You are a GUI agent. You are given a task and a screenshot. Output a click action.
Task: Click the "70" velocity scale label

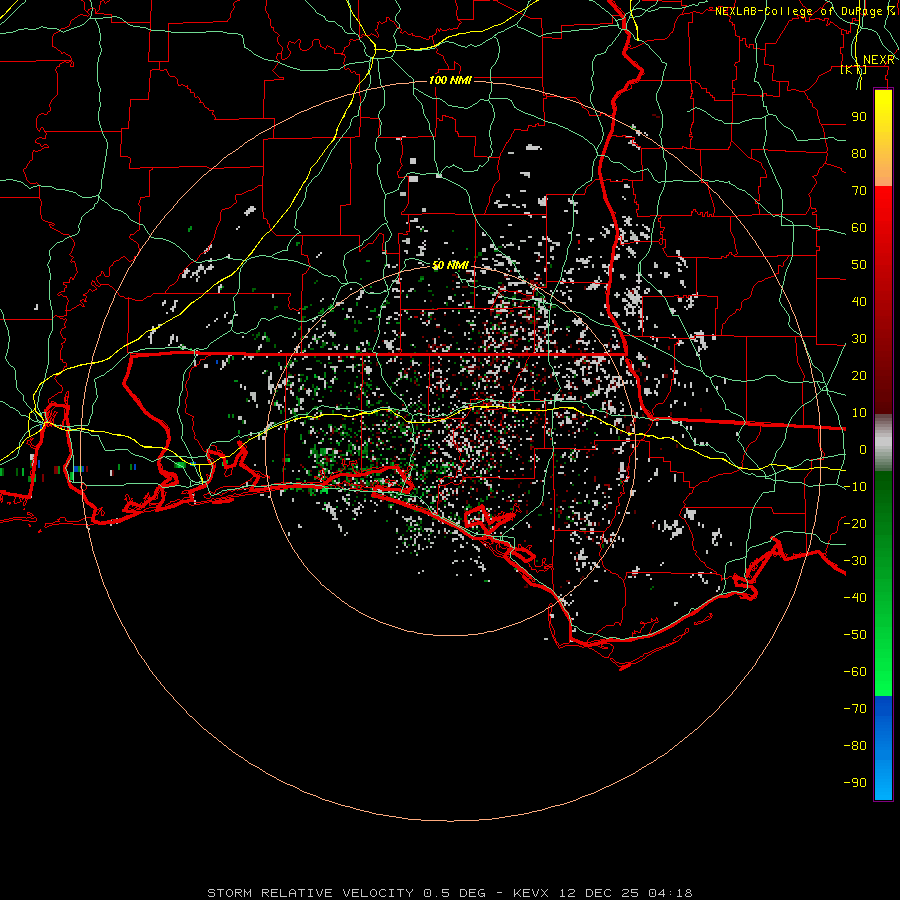click(x=859, y=191)
